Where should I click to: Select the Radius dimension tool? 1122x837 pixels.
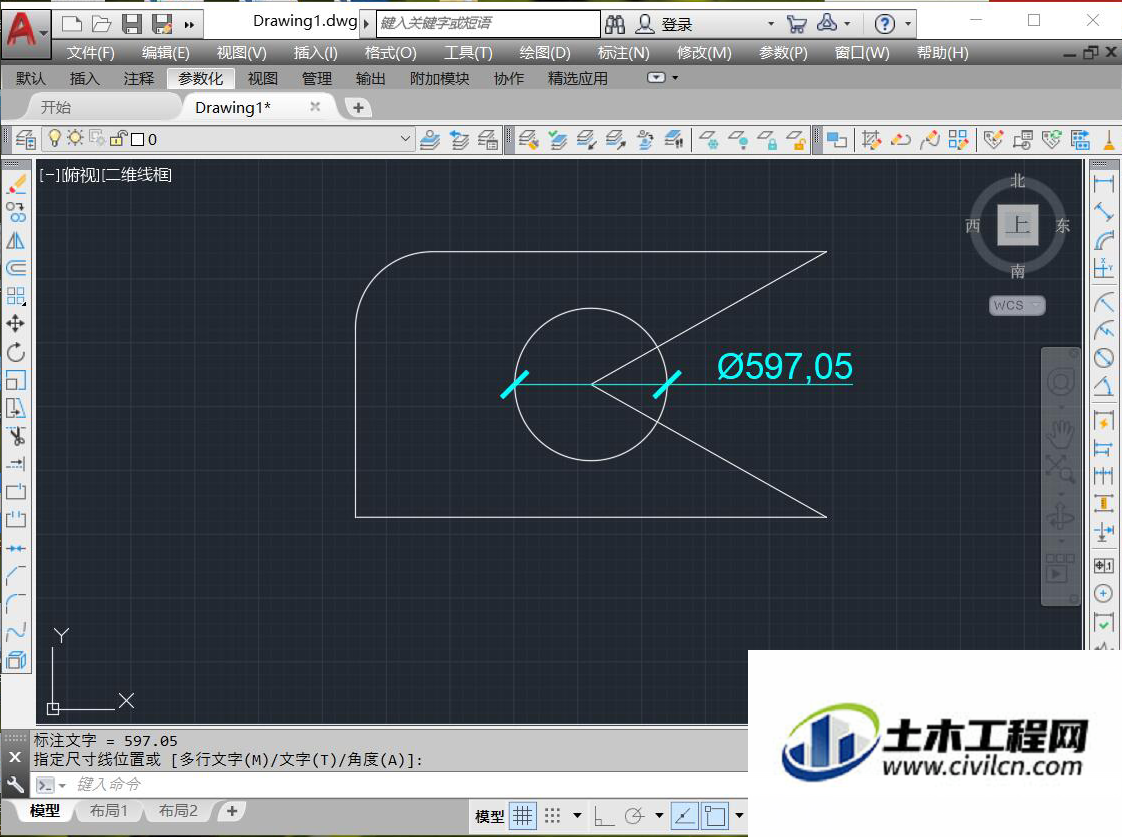1103,302
